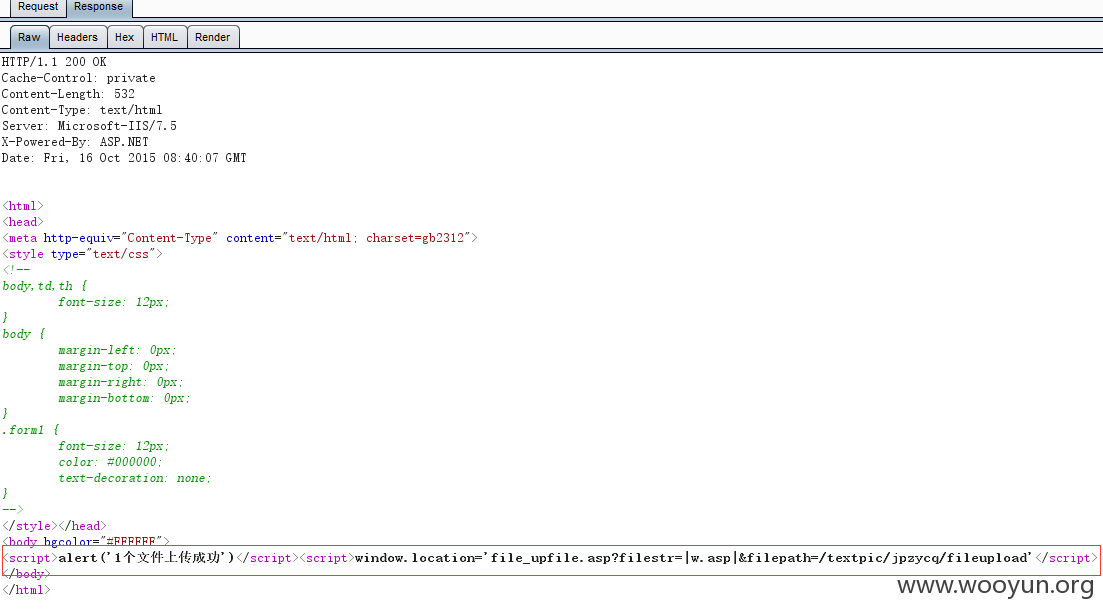This screenshot has height=614, width=1103.
Task: Click the alert('1个文件上传成功') script text
Action: [x=146, y=558]
